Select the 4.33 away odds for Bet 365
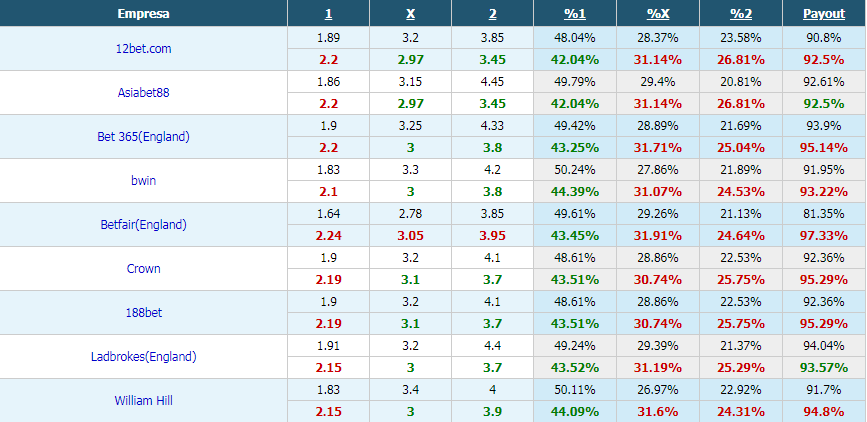The height and width of the screenshot is (422, 867). [492, 126]
